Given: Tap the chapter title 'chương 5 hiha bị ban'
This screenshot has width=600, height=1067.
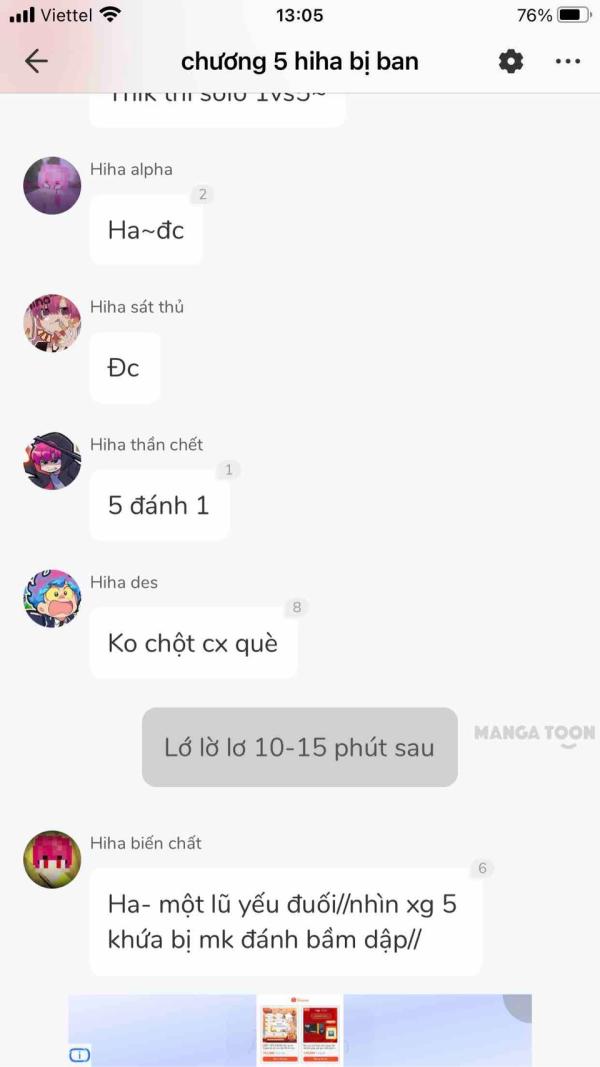Looking at the screenshot, I should tap(300, 61).
